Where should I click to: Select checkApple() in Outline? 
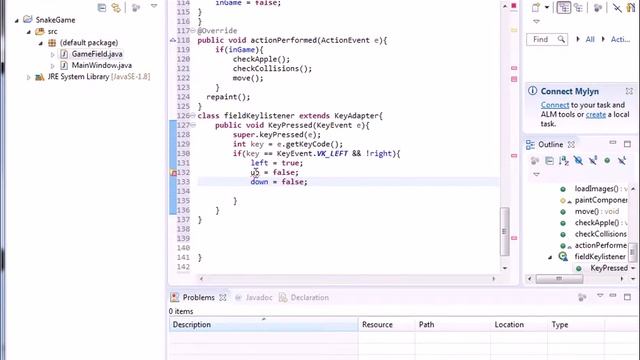pyautogui.click(x=601, y=223)
